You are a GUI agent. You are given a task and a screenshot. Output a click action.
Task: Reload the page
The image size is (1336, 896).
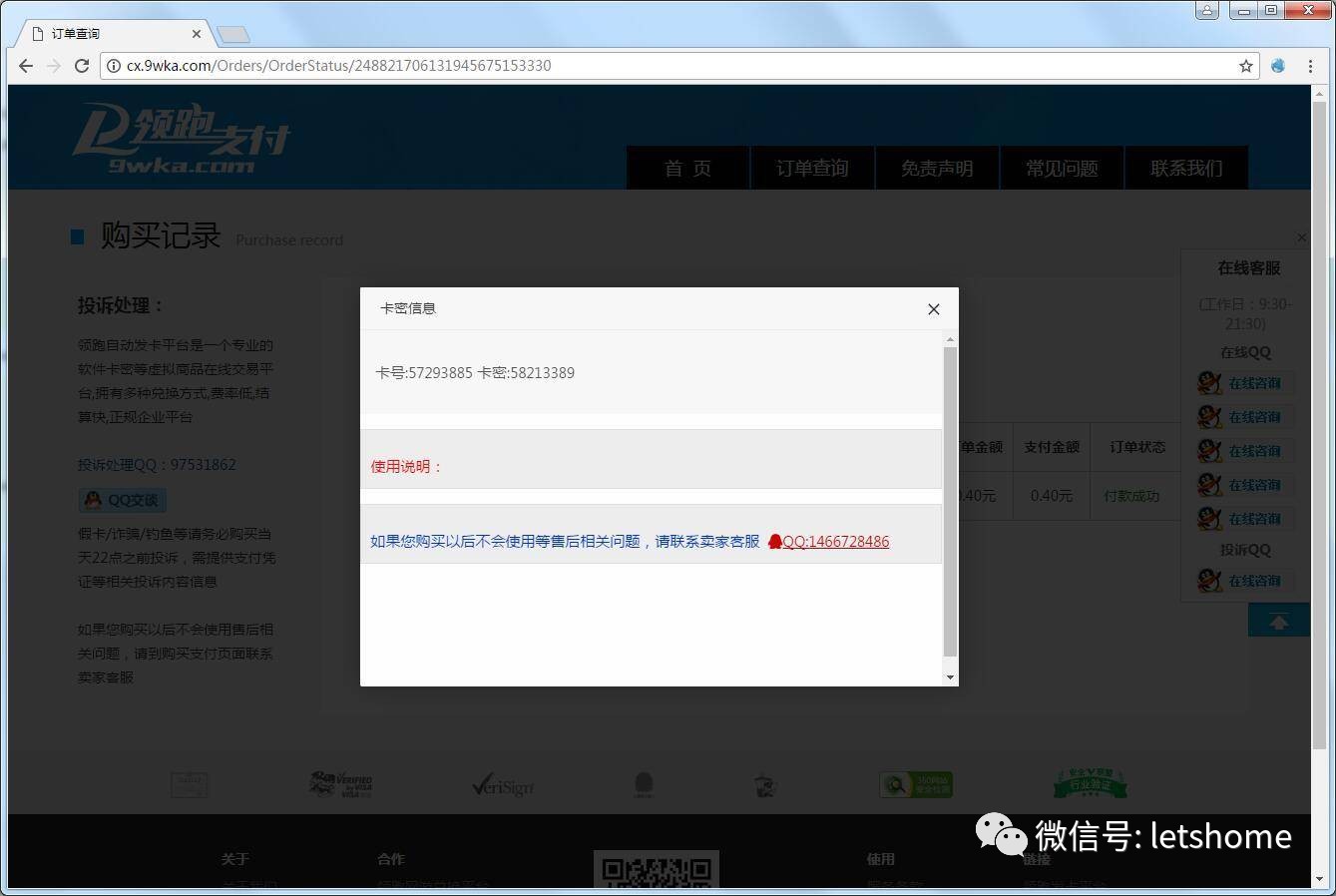(84, 66)
